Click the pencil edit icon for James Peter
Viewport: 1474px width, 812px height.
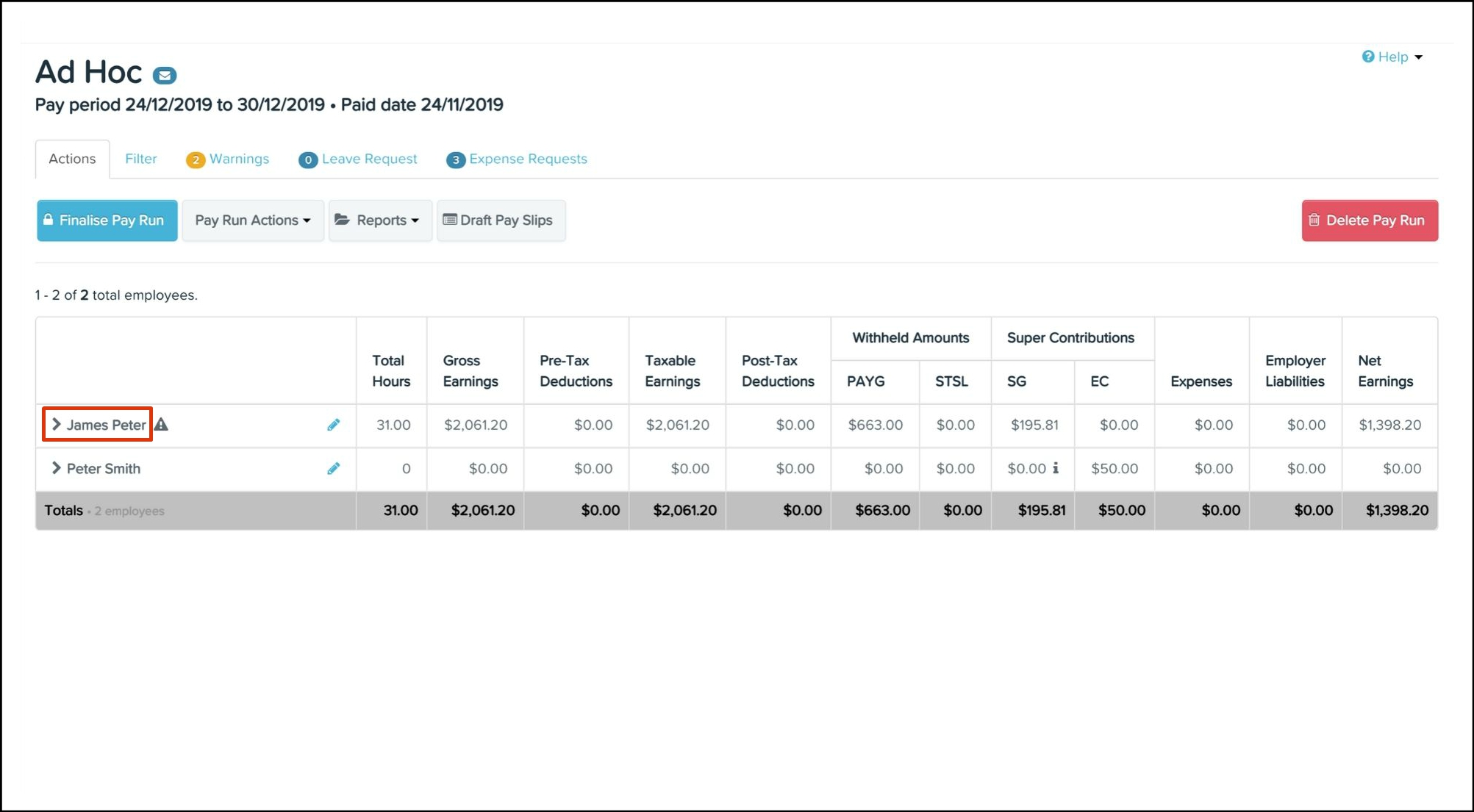click(334, 425)
